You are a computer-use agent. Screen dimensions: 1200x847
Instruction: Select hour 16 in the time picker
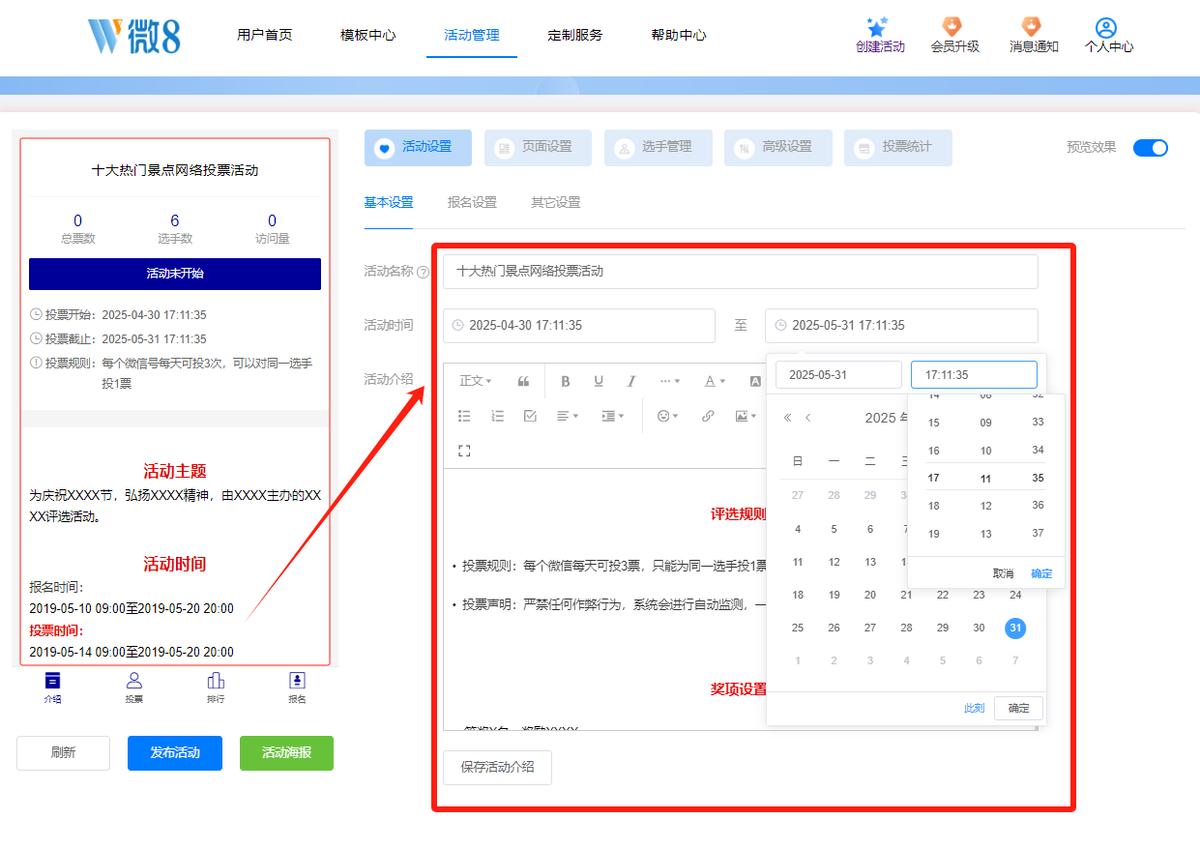(x=934, y=451)
